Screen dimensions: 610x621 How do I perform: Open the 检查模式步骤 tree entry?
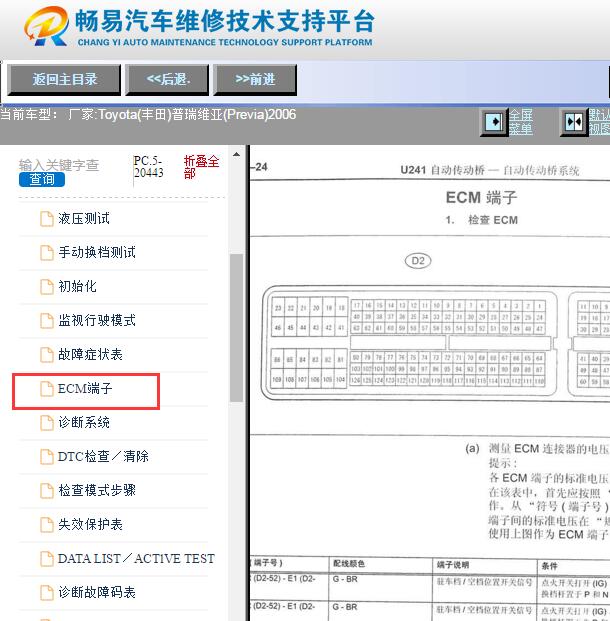tap(97, 491)
